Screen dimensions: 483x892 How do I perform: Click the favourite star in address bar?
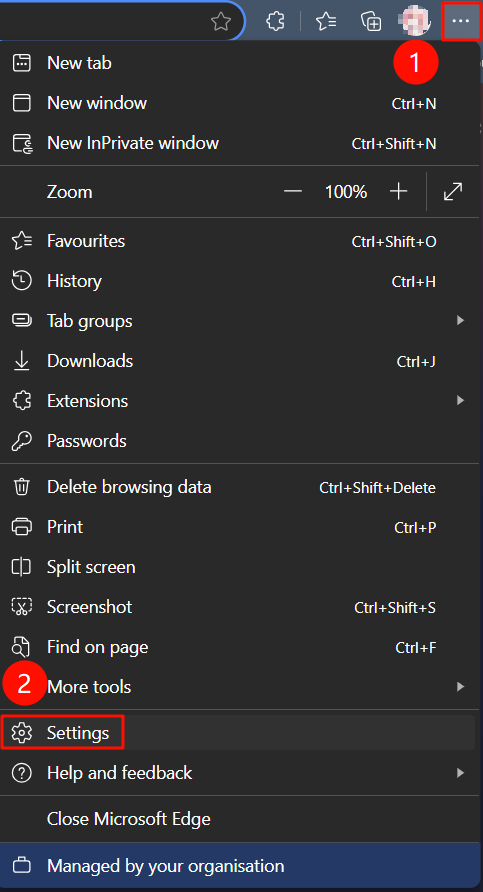pyautogui.click(x=221, y=22)
